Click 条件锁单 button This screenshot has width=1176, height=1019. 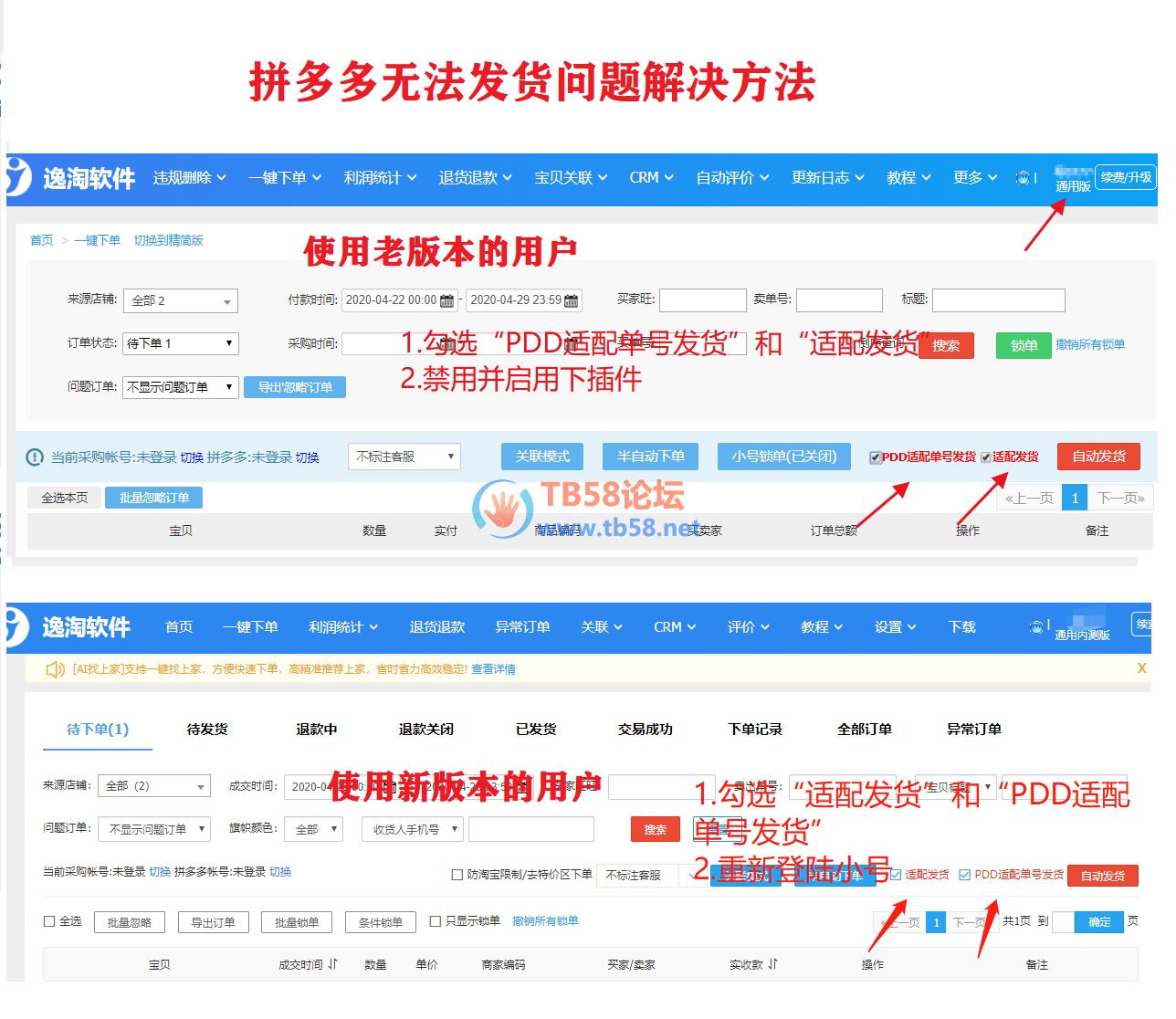click(x=381, y=922)
